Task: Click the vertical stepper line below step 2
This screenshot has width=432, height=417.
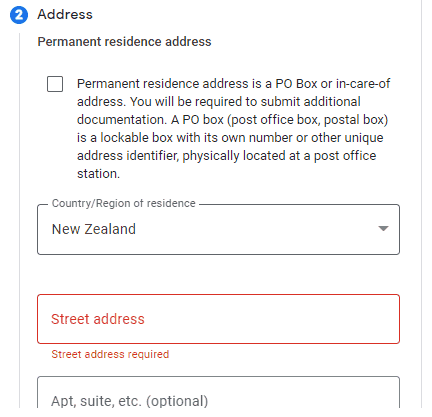Action: (19, 220)
